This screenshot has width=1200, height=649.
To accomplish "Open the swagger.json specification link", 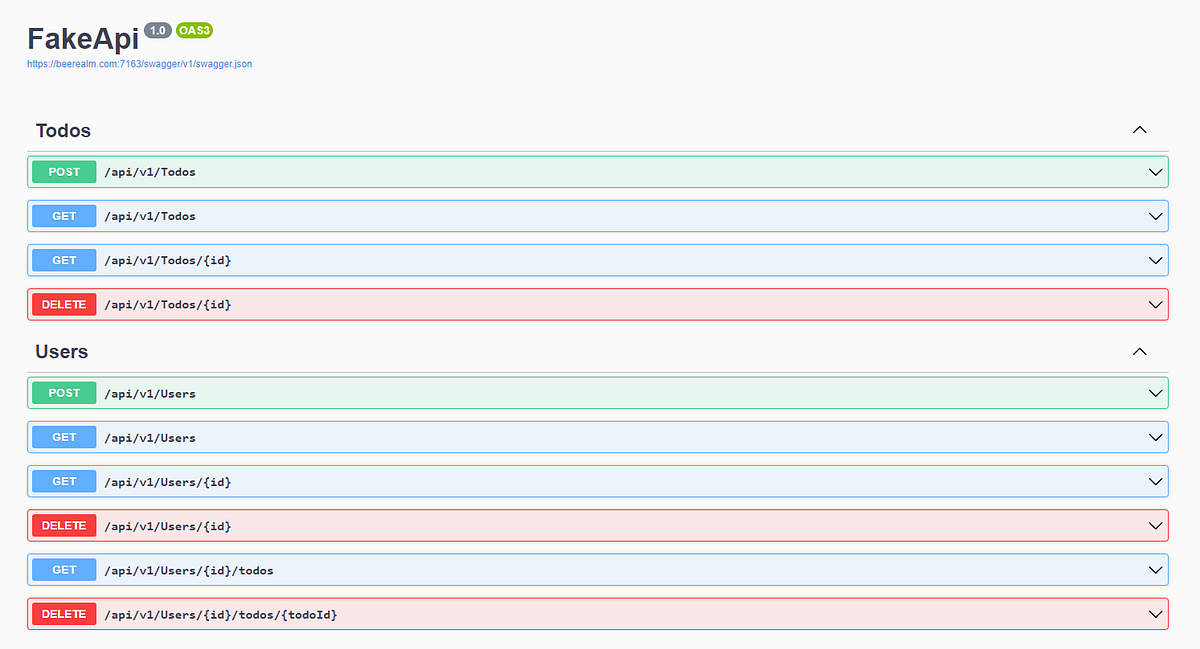I will [139, 63].
